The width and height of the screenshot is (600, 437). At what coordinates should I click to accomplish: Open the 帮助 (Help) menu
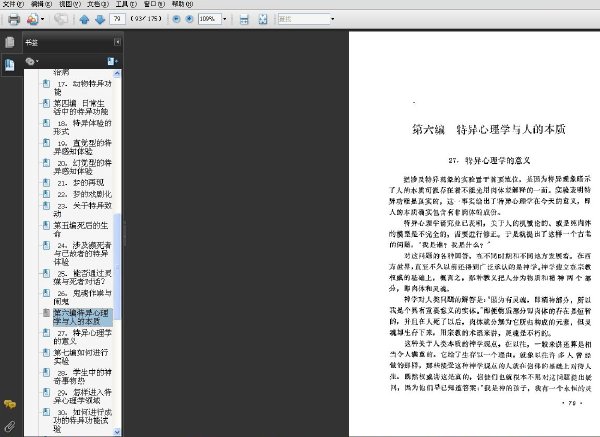coord(183,4)
